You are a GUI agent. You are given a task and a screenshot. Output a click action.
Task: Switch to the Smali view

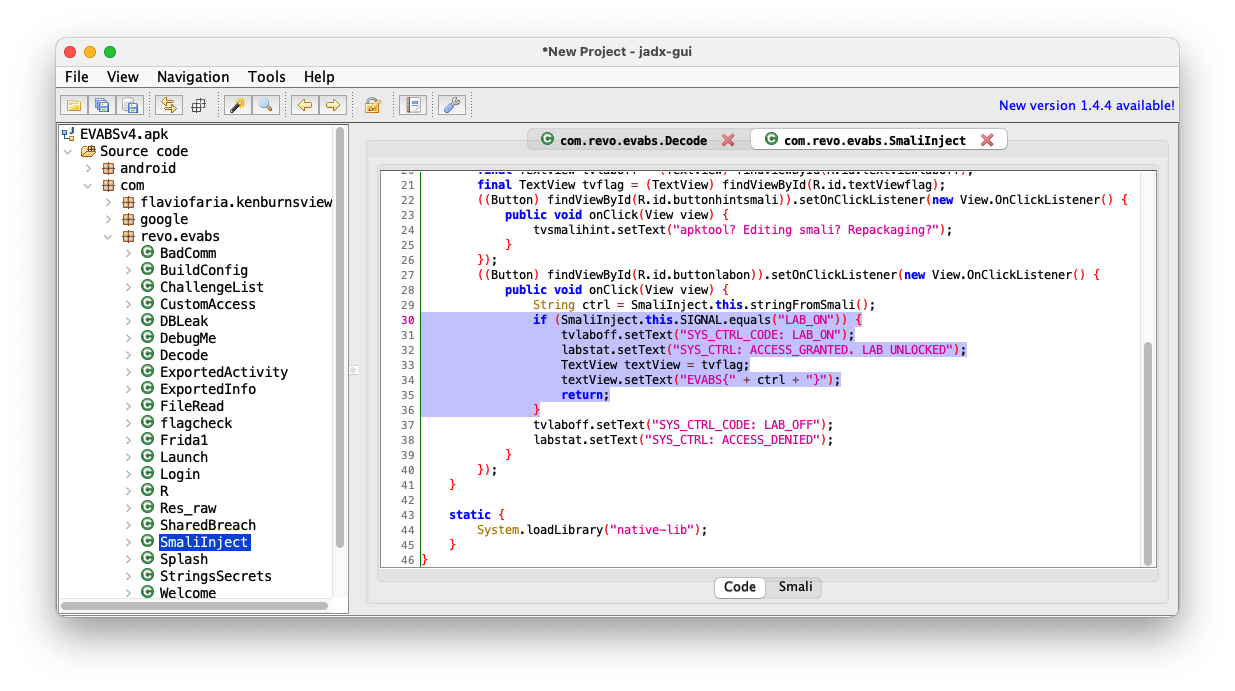795,587
